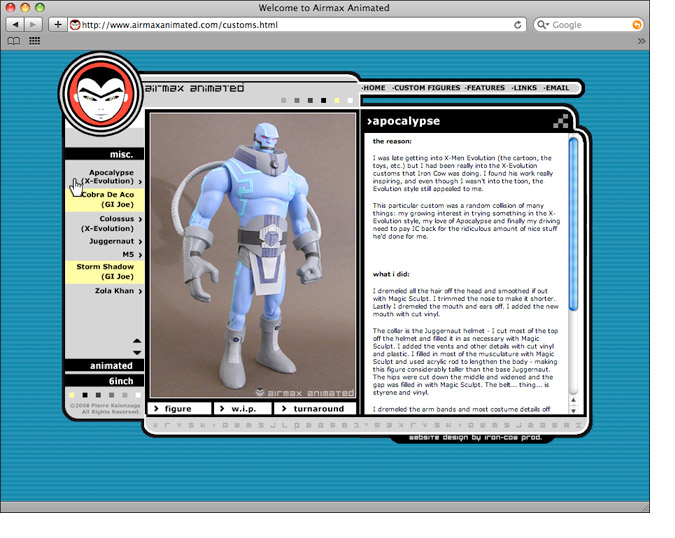Image resolution: width=675 pixels, height=538 pixels.
Task: Pick the black swatch in header
Action: click(x=323, y=100)
